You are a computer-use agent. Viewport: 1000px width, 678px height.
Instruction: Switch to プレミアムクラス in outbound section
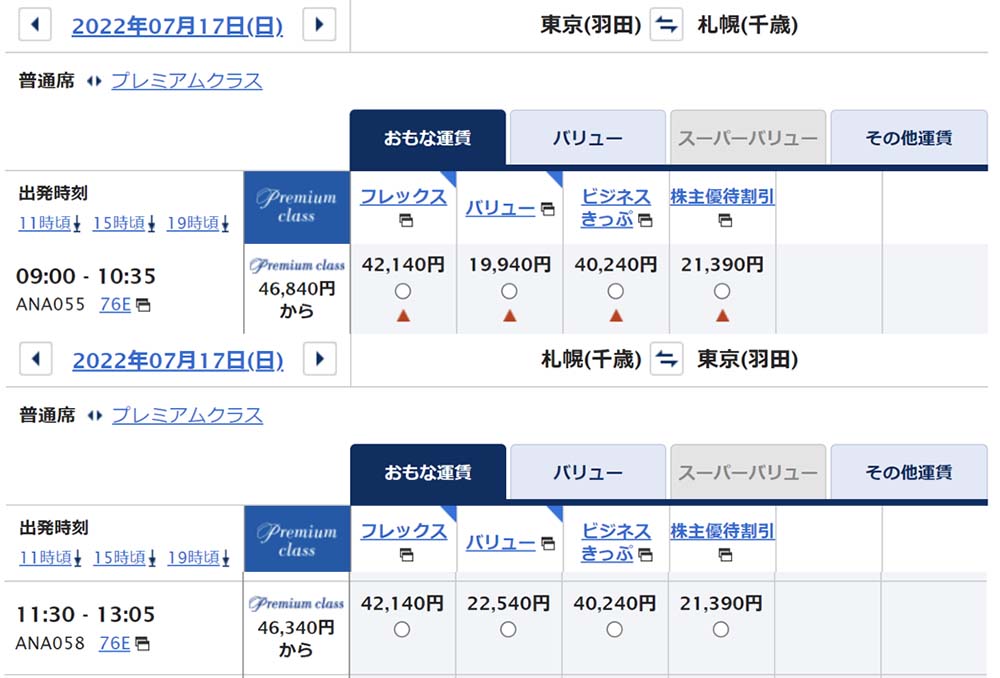pos(187,81)
